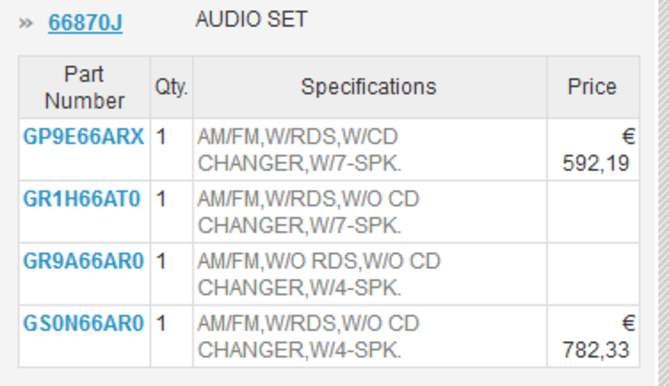
Task: Click the AUDIO SET heading text
Action: coord(251,20)
